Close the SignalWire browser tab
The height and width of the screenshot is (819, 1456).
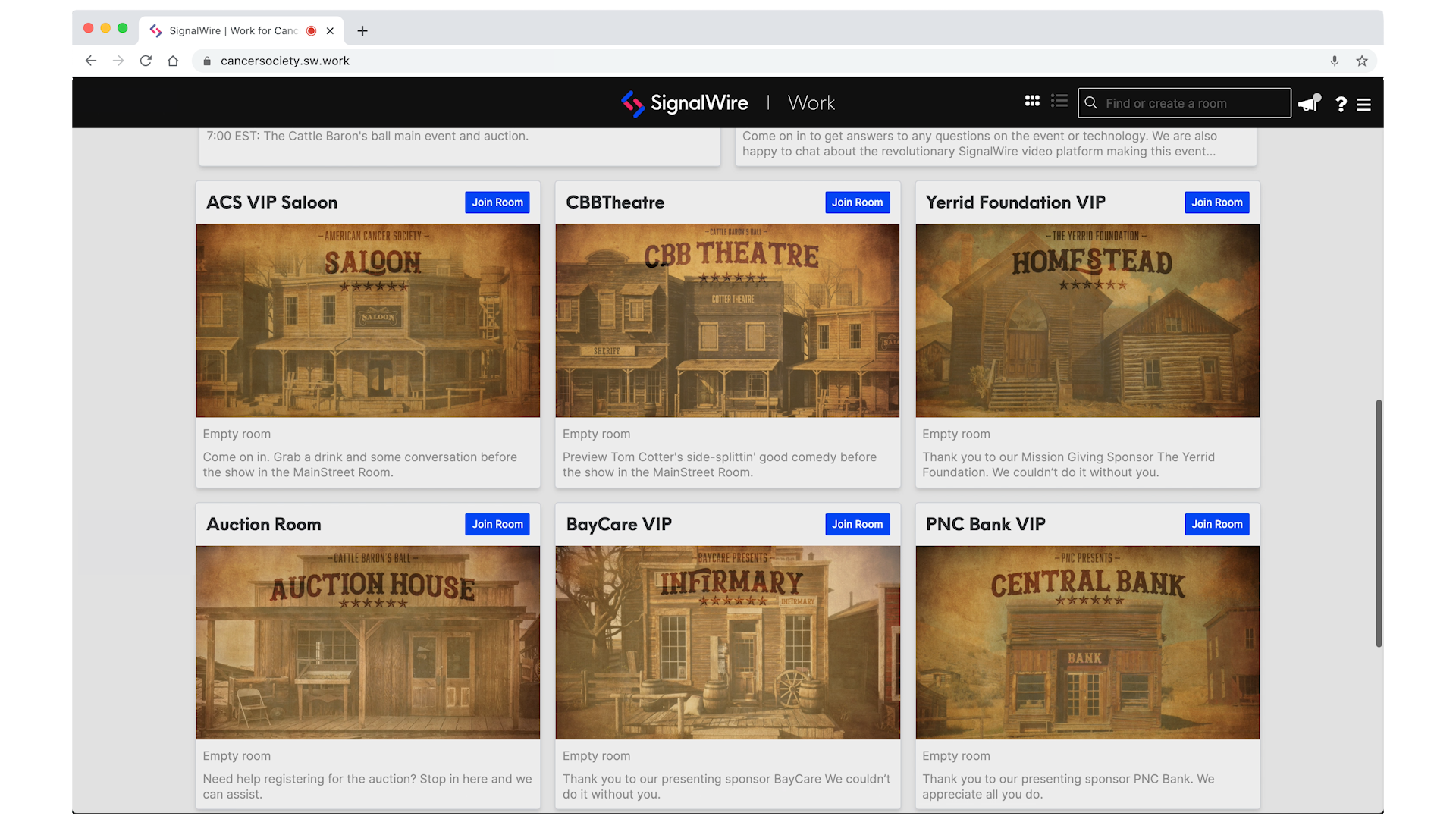(330, 30)
